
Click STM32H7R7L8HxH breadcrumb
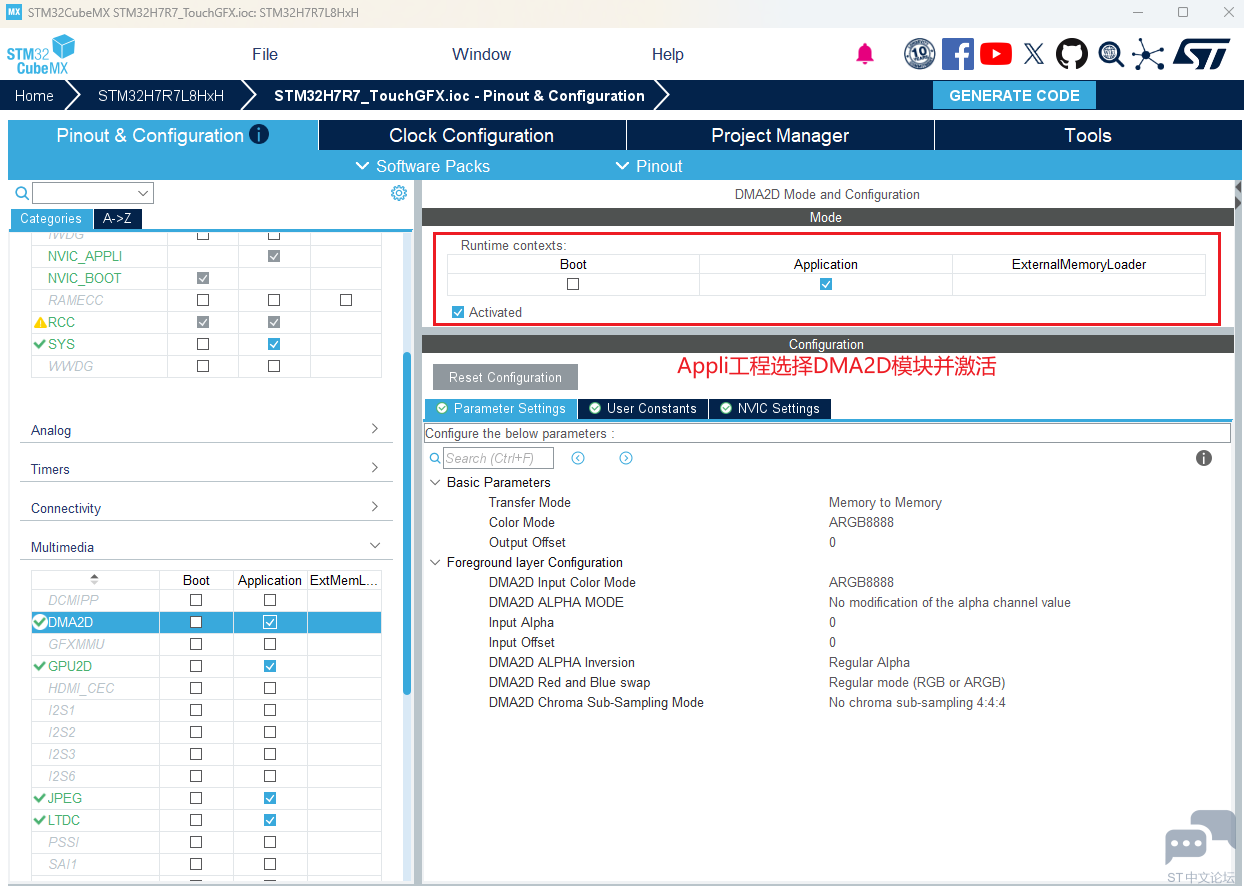(161, 96)
